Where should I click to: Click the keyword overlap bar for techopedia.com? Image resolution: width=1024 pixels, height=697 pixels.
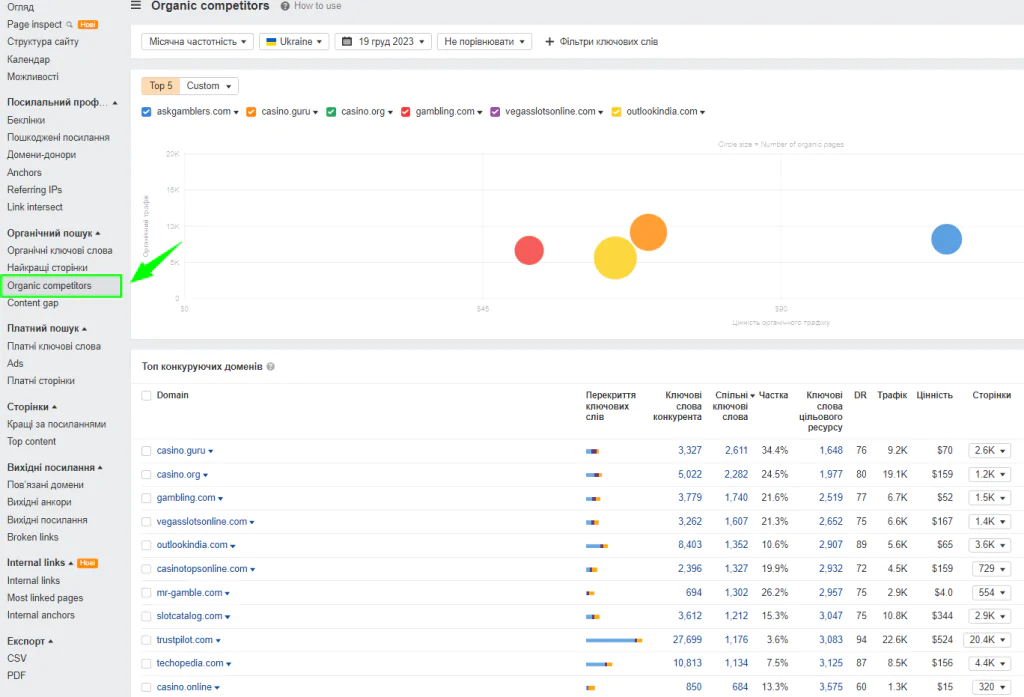[599, 664]
